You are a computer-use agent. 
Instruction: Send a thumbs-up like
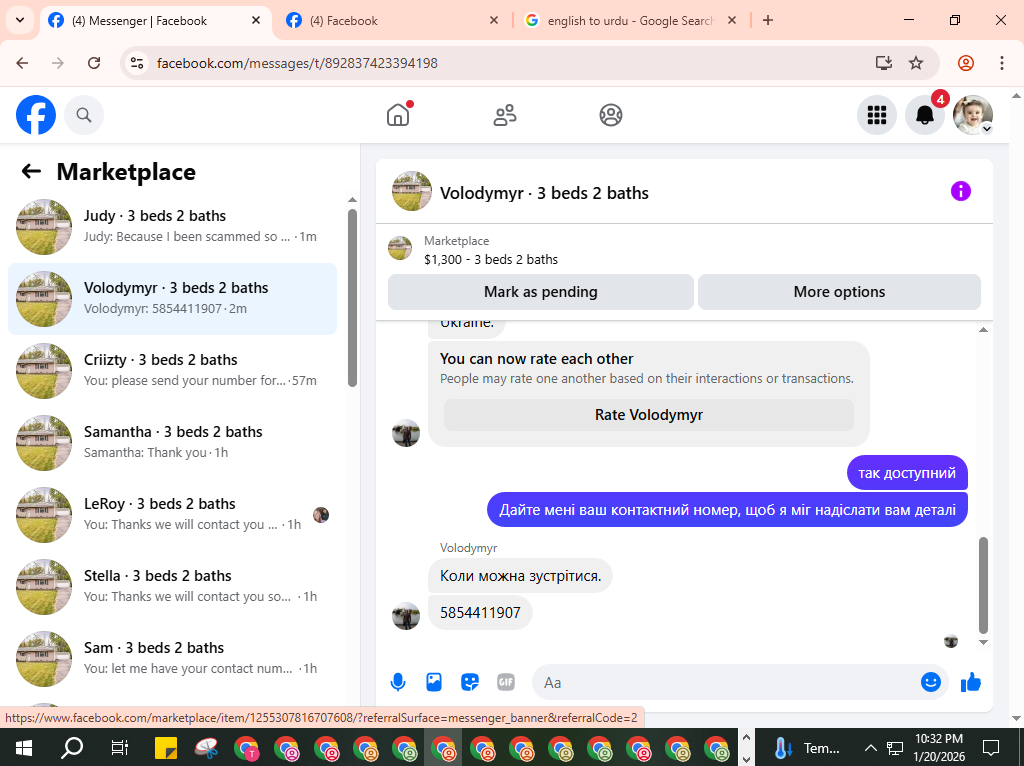click(971, 682)
